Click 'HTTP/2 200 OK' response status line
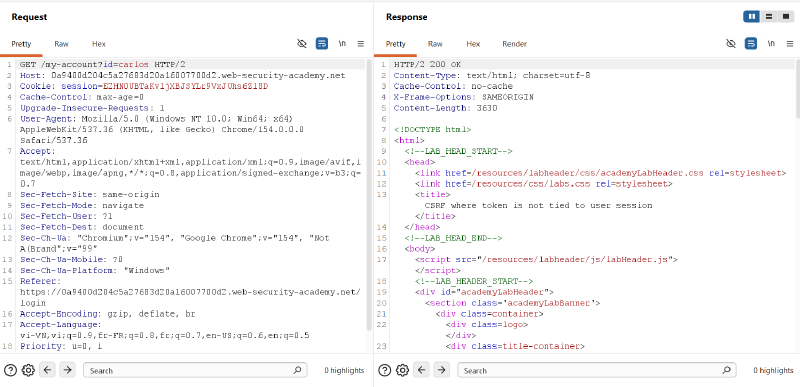Viewport: 800px width, 387px height. tap(427, 65)
